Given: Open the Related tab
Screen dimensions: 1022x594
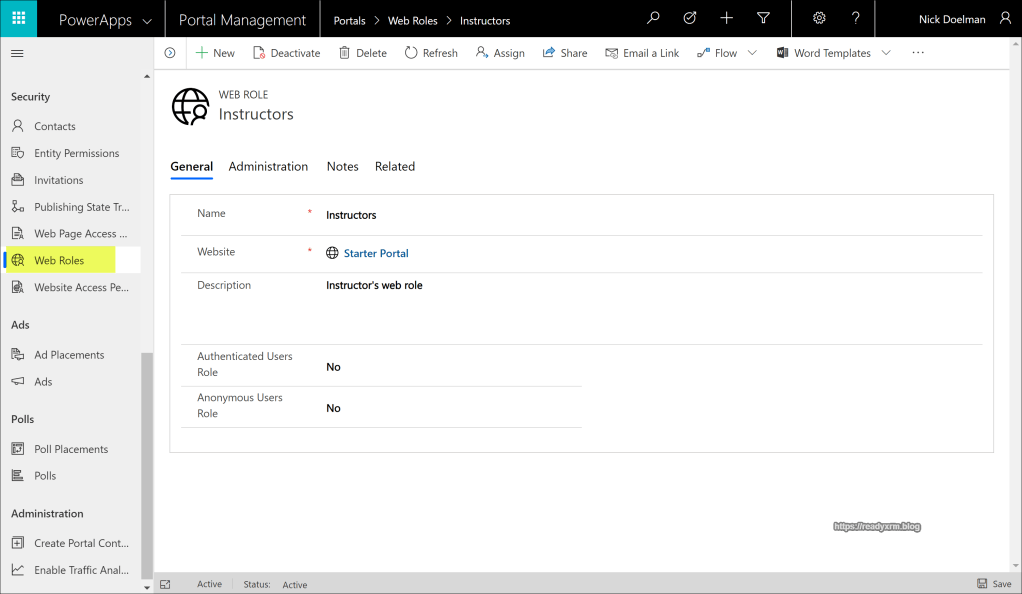Looking at the screenshot, I should click(x=394, y=166).
